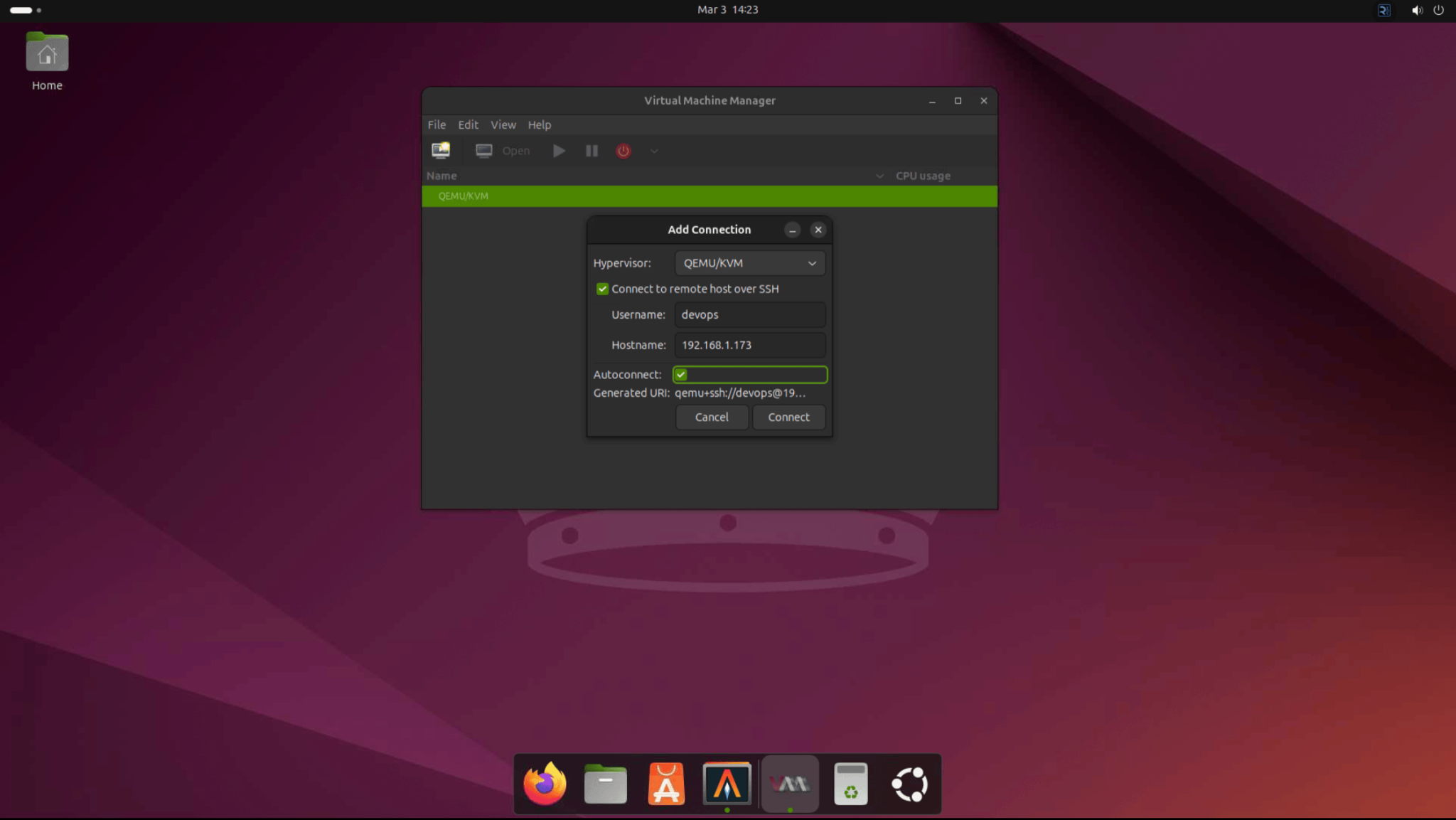1456x820 pixels.
Task: Click the Pause virtual machine icon
Action: (x=591, y=150)
